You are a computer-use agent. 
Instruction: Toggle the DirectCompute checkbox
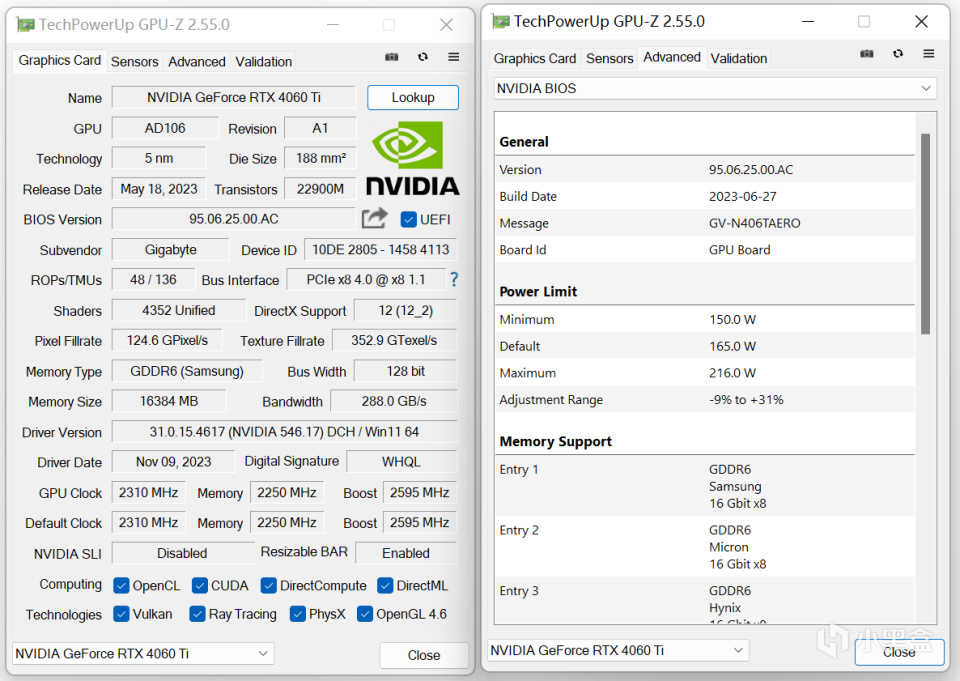pyautogui.click(x=268, y=586)
